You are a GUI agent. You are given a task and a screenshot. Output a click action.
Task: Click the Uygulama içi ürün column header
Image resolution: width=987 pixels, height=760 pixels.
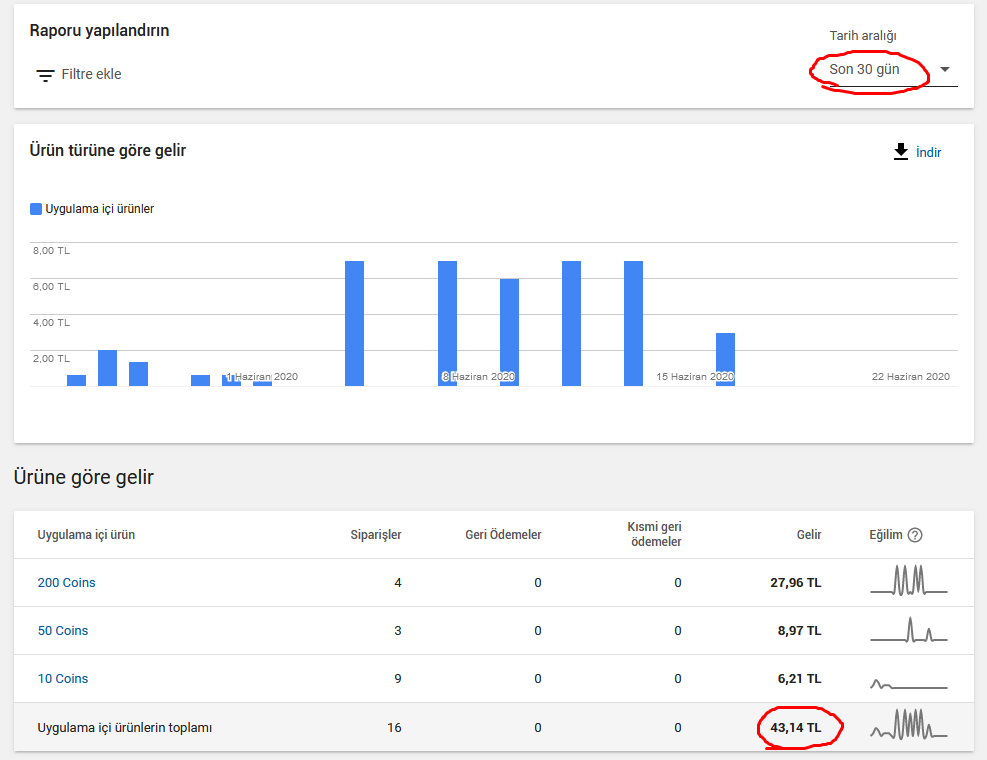(86, 535)
